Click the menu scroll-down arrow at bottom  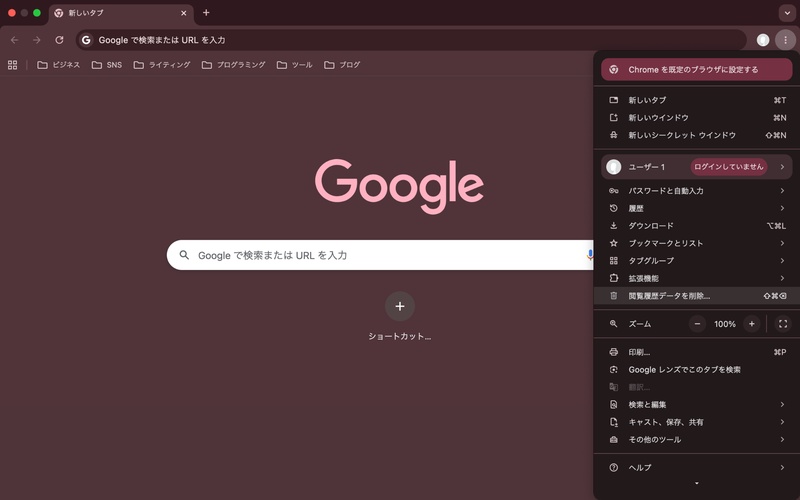click(696, 483)
